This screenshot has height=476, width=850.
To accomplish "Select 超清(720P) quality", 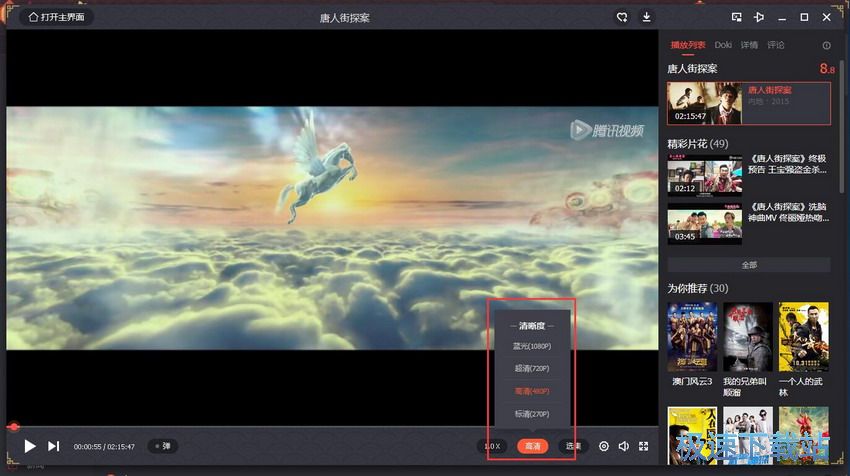I will tap(532, 368).
